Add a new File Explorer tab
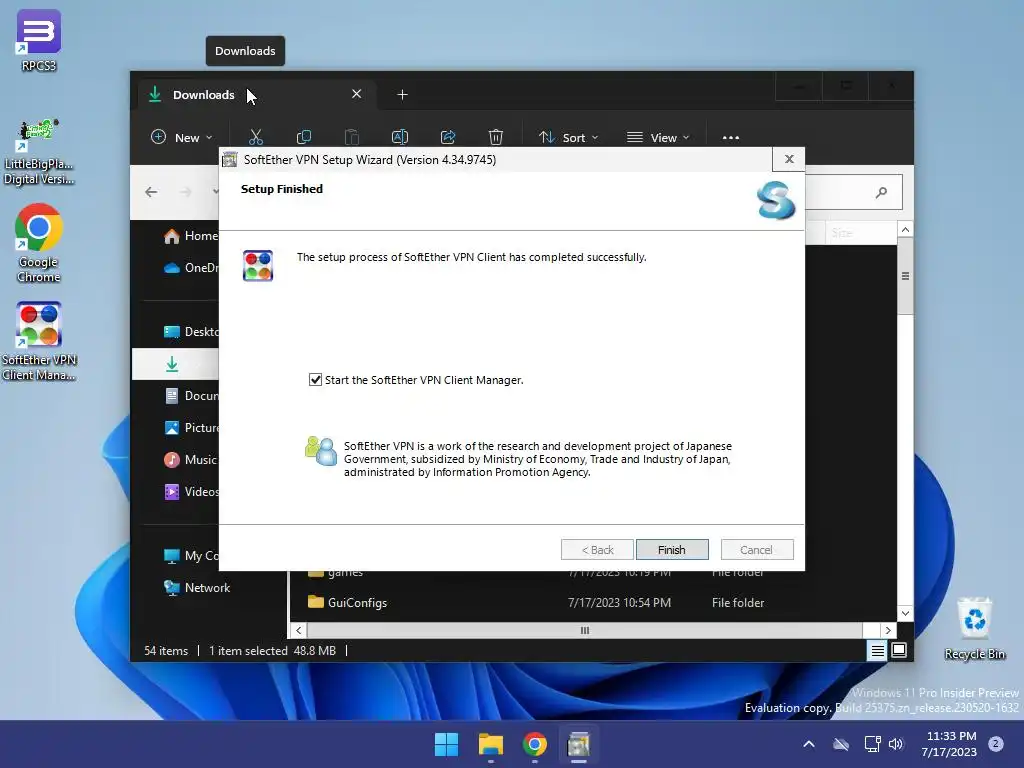The height and width of the screenshot is (768, 1024). click(402, 95)
